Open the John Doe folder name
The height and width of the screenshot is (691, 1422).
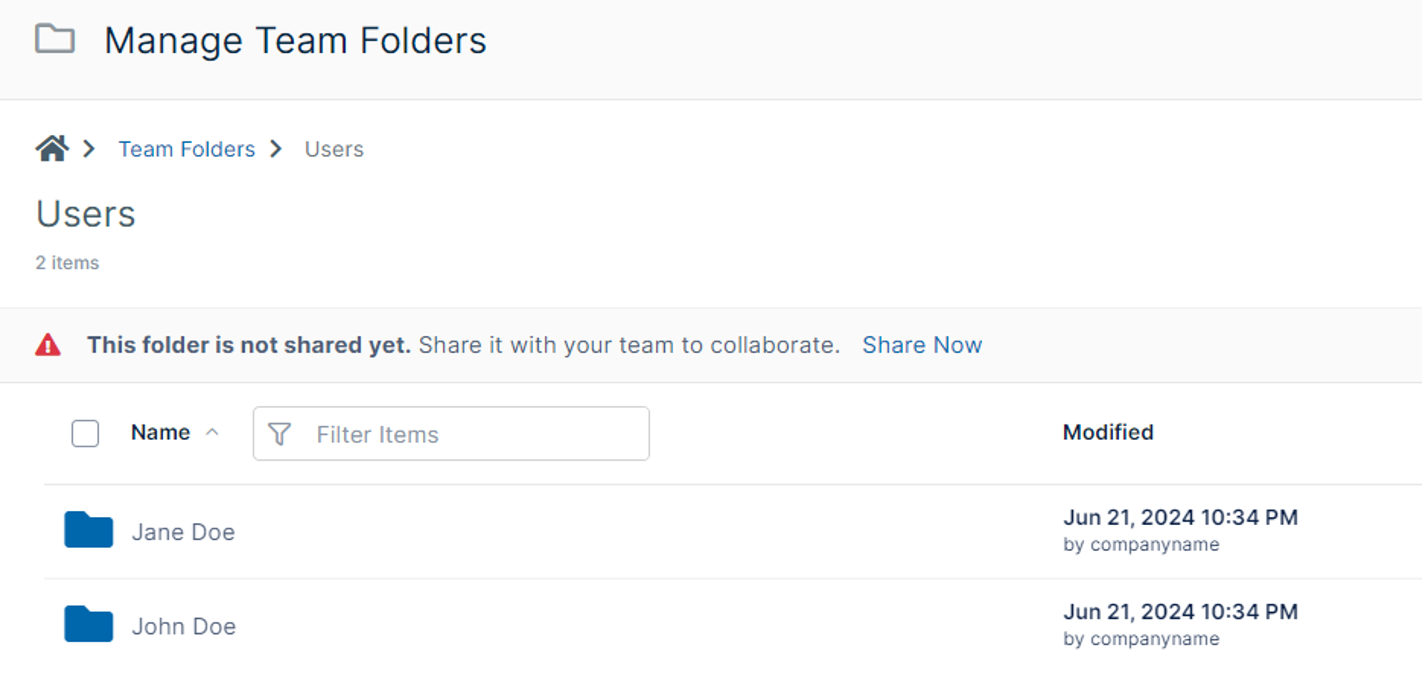click(184, 626)
